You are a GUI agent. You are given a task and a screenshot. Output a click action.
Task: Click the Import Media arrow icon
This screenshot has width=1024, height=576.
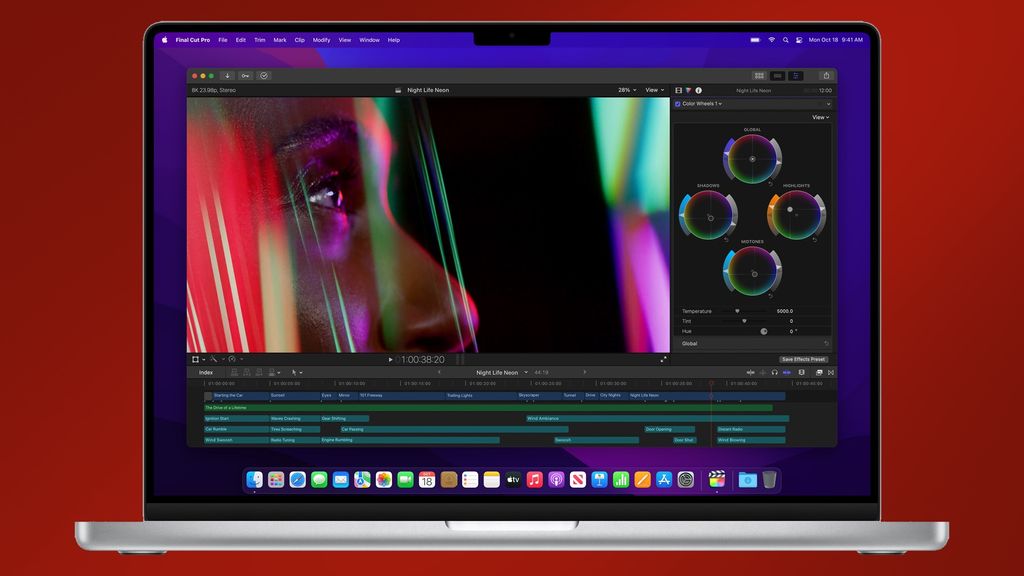point(227,75)
